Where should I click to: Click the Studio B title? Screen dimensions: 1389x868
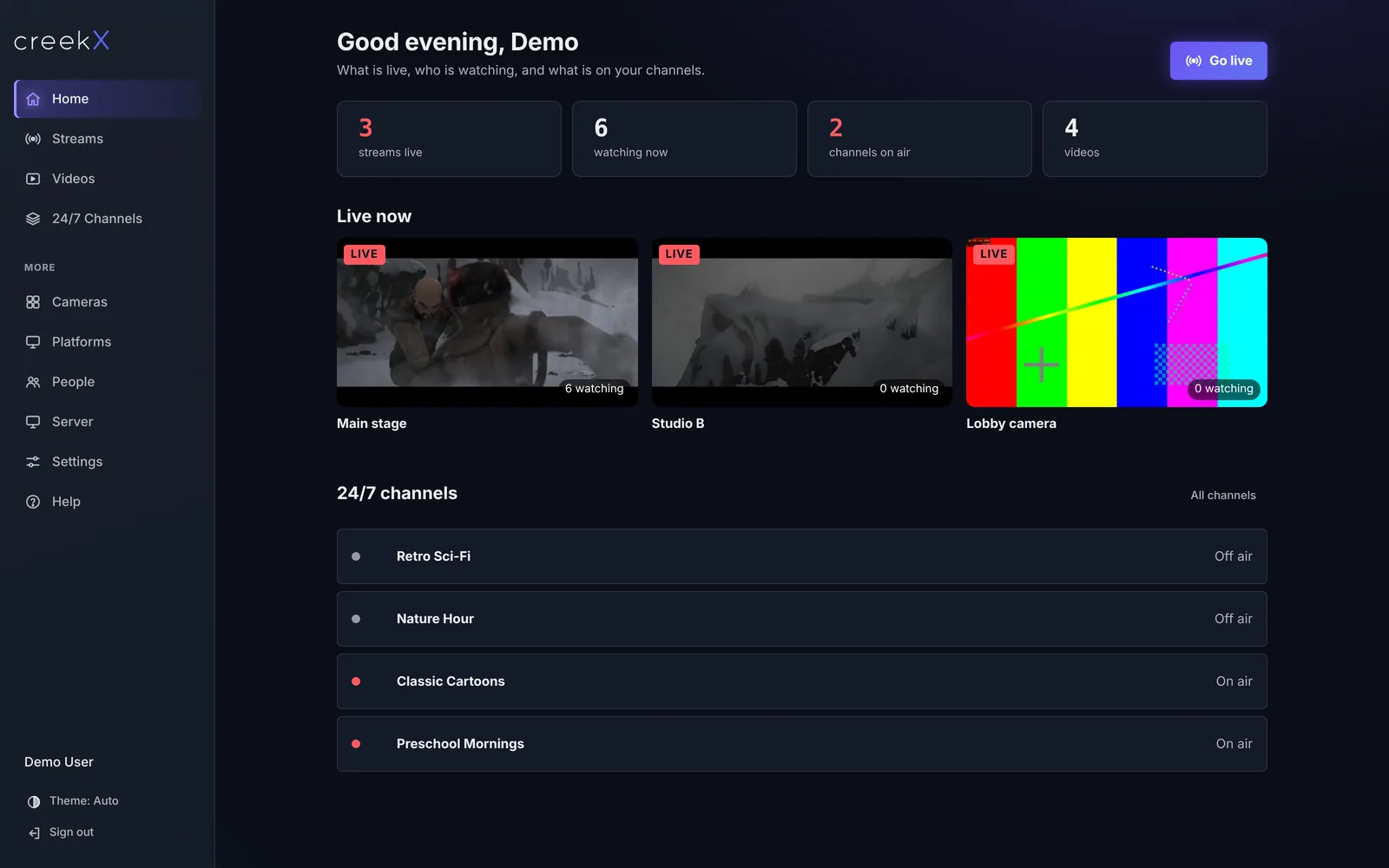[x=678, y=424]
